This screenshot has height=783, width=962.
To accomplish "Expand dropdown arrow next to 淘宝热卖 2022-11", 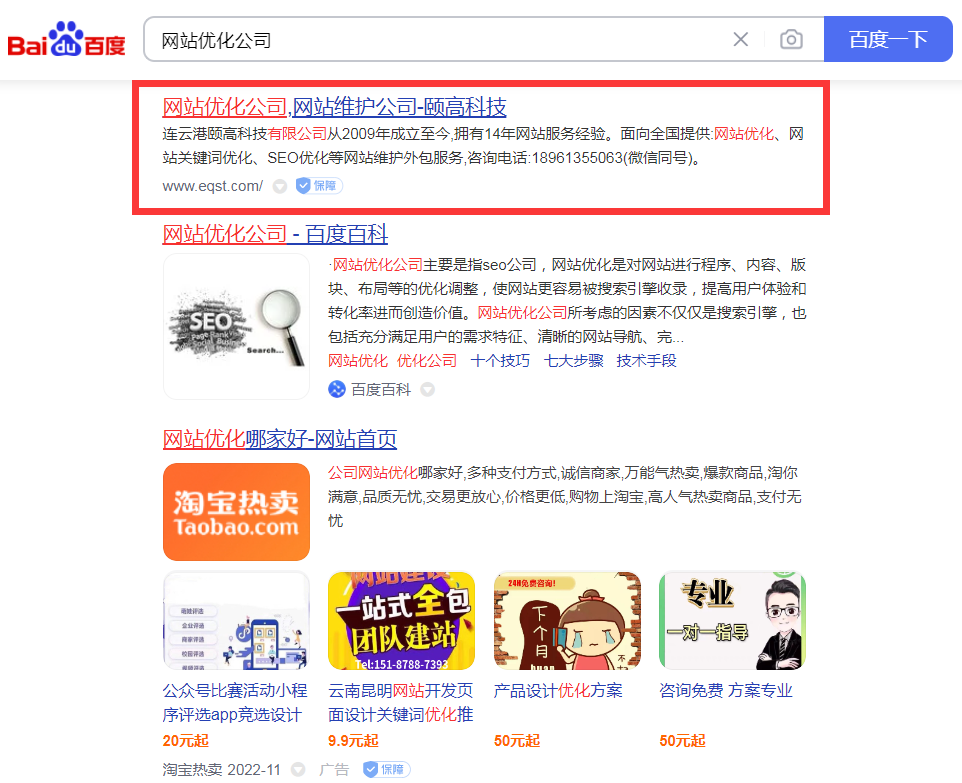I will click(x=298, y=769).
